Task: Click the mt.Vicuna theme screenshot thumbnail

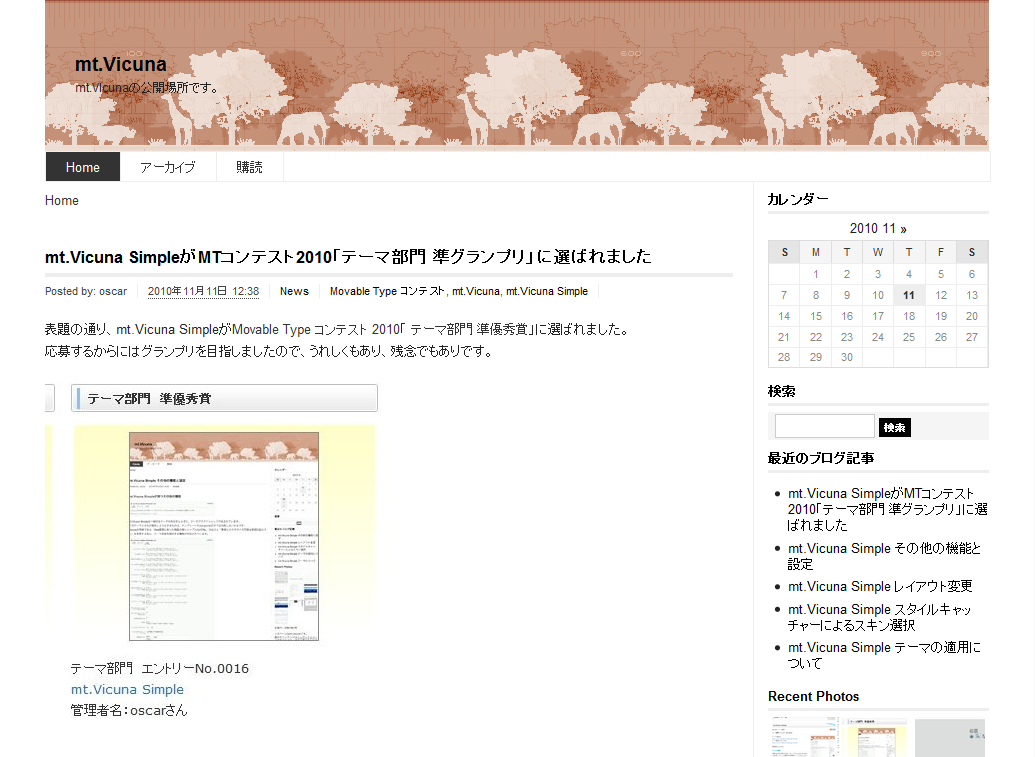Action: (x=224, y=536)
